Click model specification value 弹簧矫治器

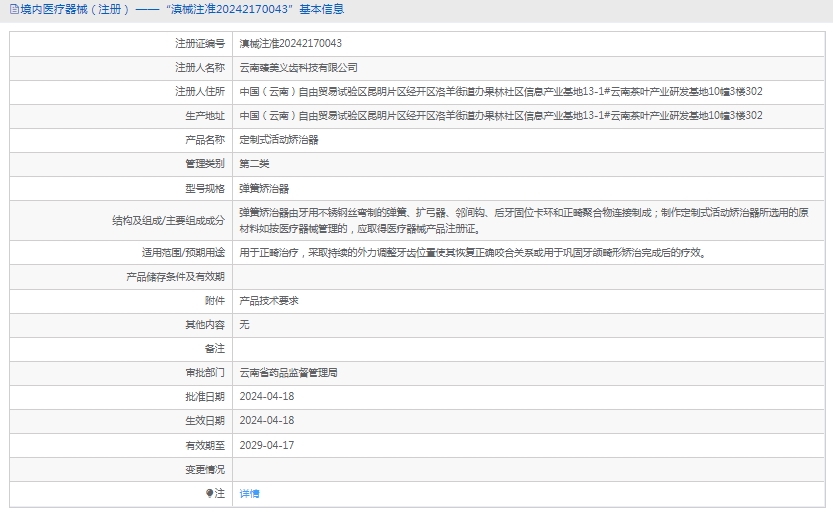pyautogui.click(x=264, y=188)
